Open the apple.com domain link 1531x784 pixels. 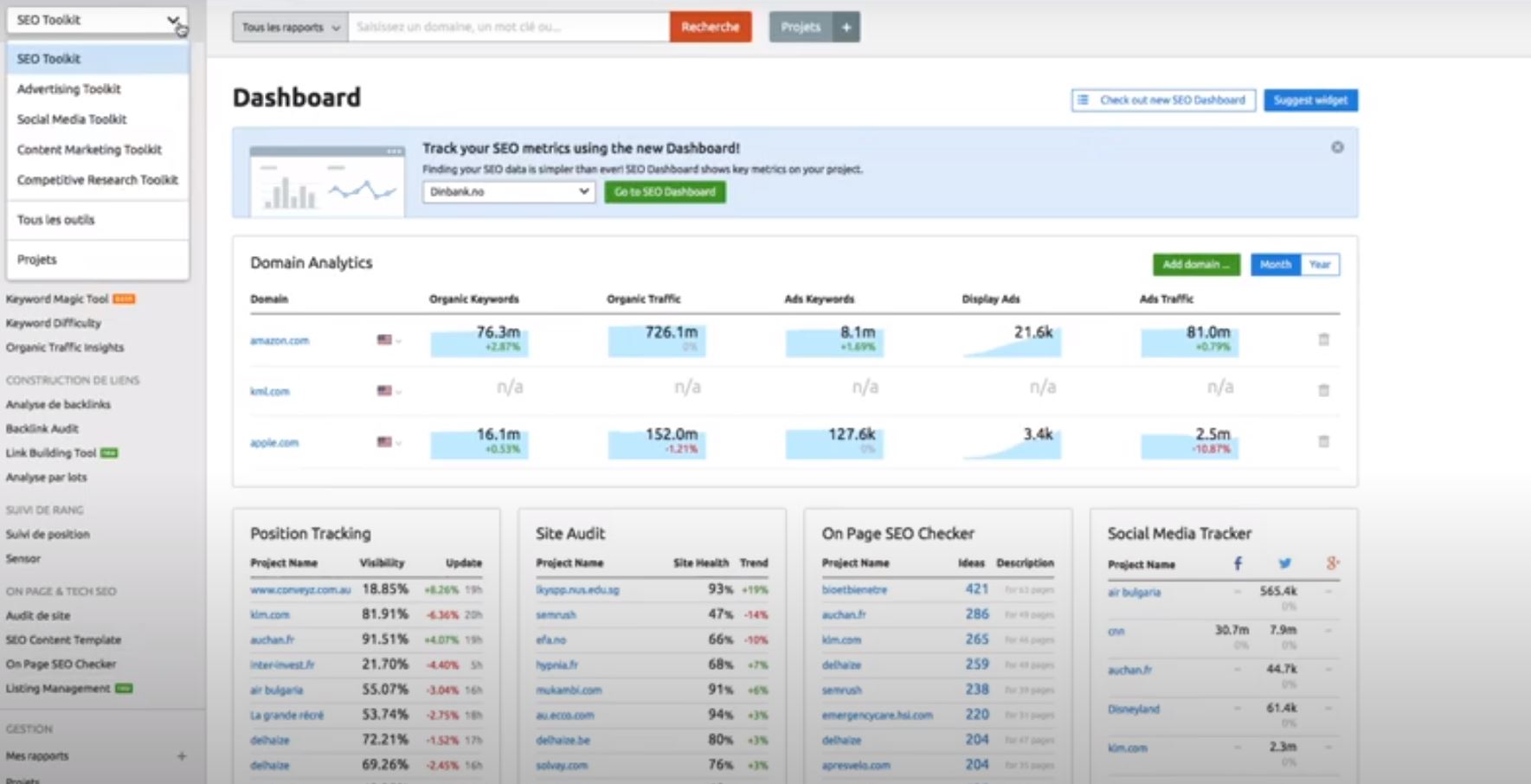(274, 442)
